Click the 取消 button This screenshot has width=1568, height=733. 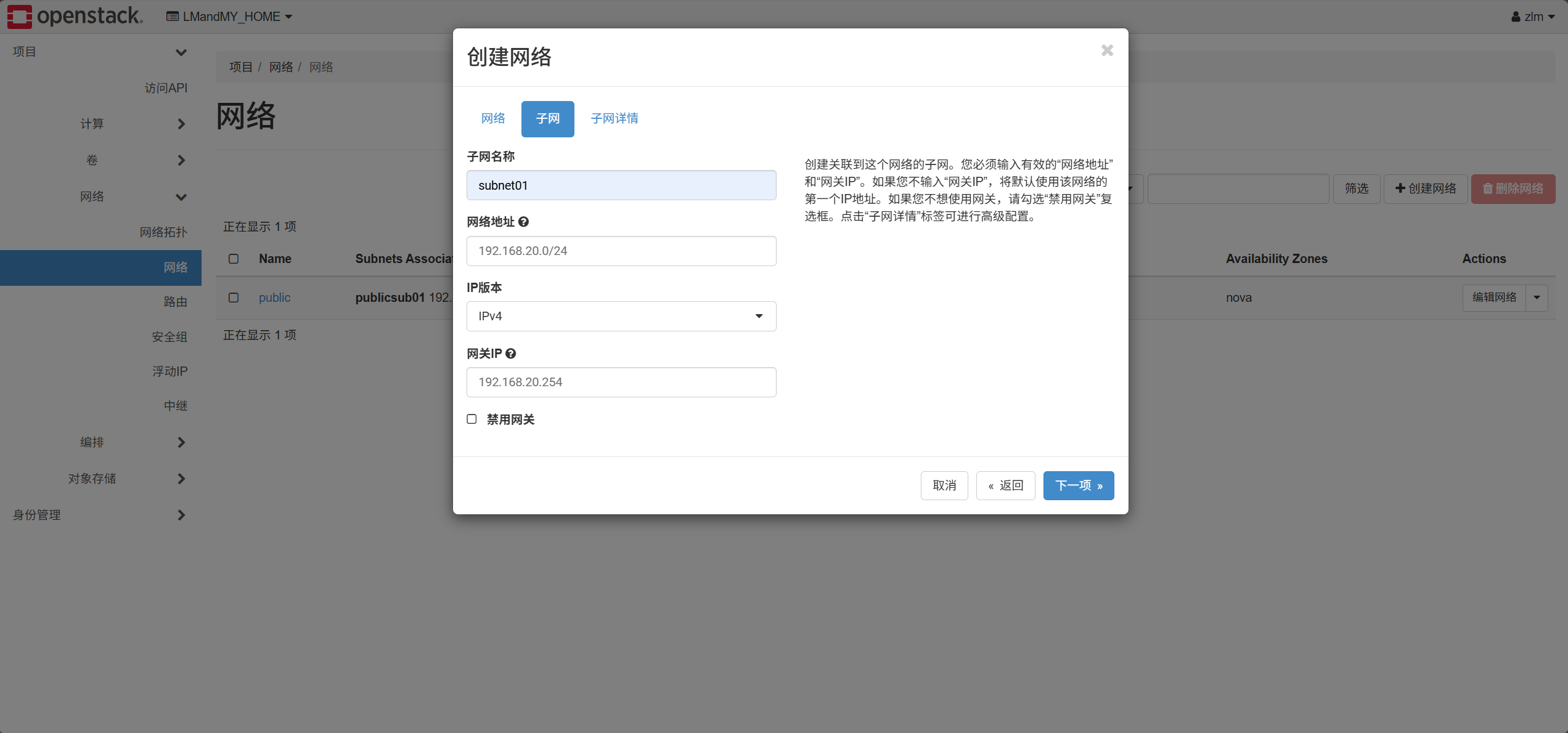pos(944,485)
